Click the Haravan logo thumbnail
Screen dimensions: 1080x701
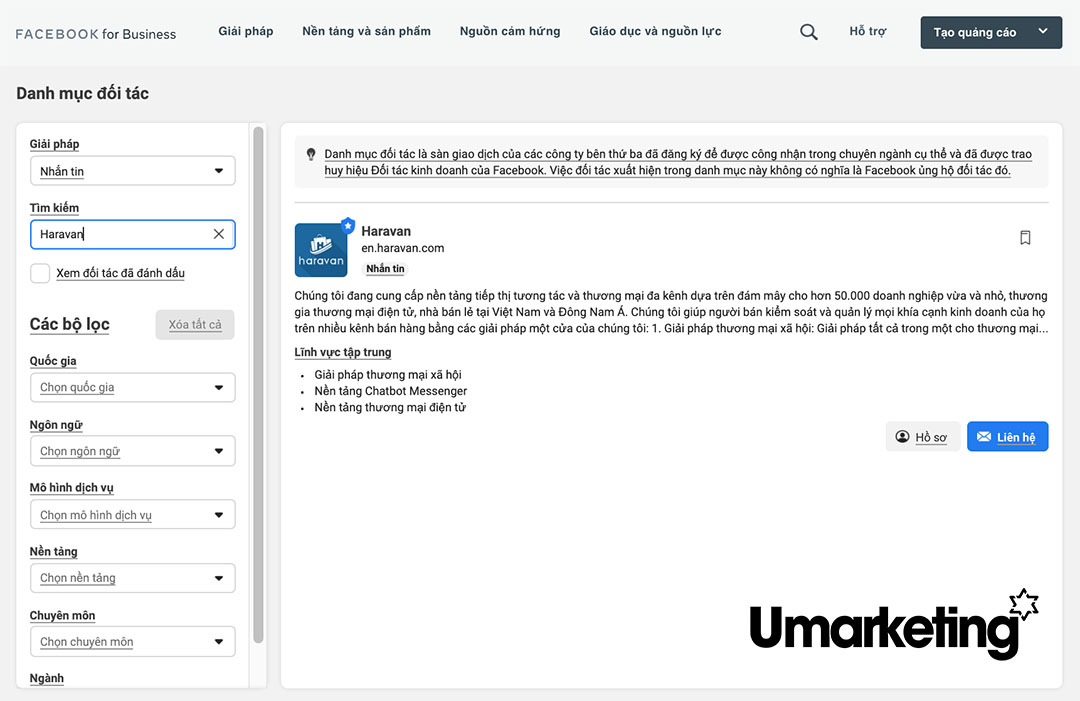321,250
